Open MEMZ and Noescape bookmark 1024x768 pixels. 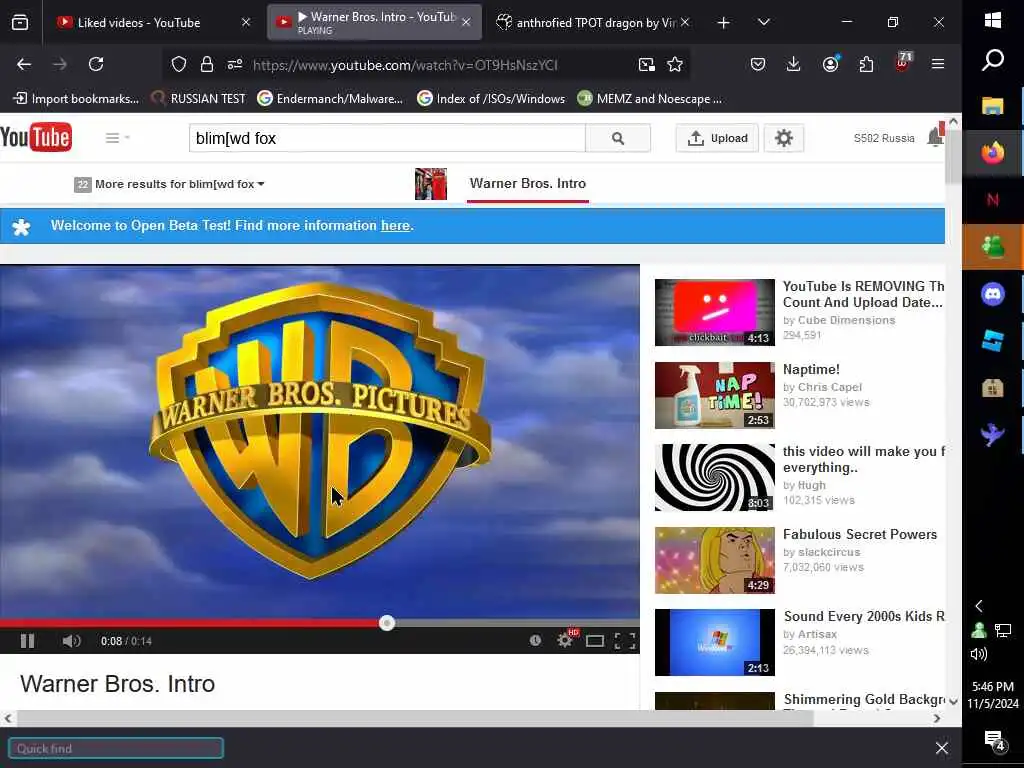point(650,99)
